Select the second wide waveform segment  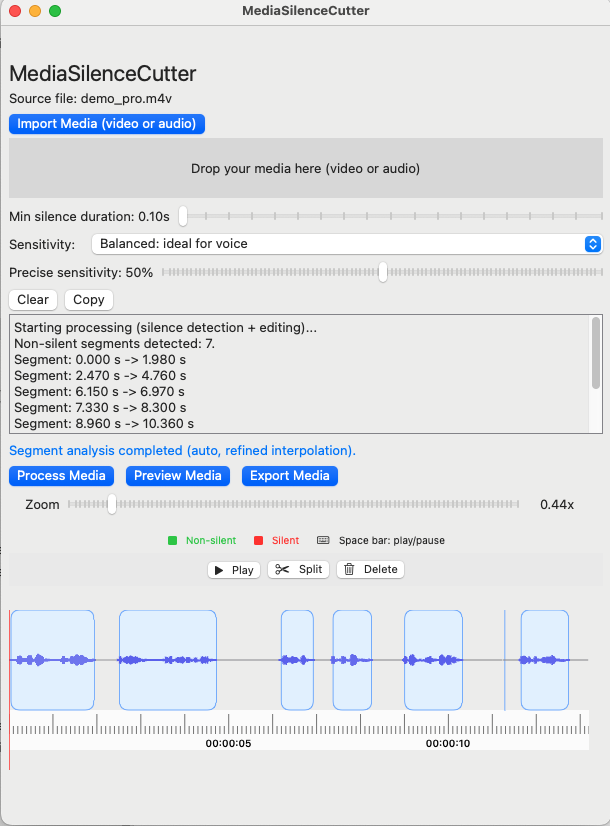coord(168,660)
